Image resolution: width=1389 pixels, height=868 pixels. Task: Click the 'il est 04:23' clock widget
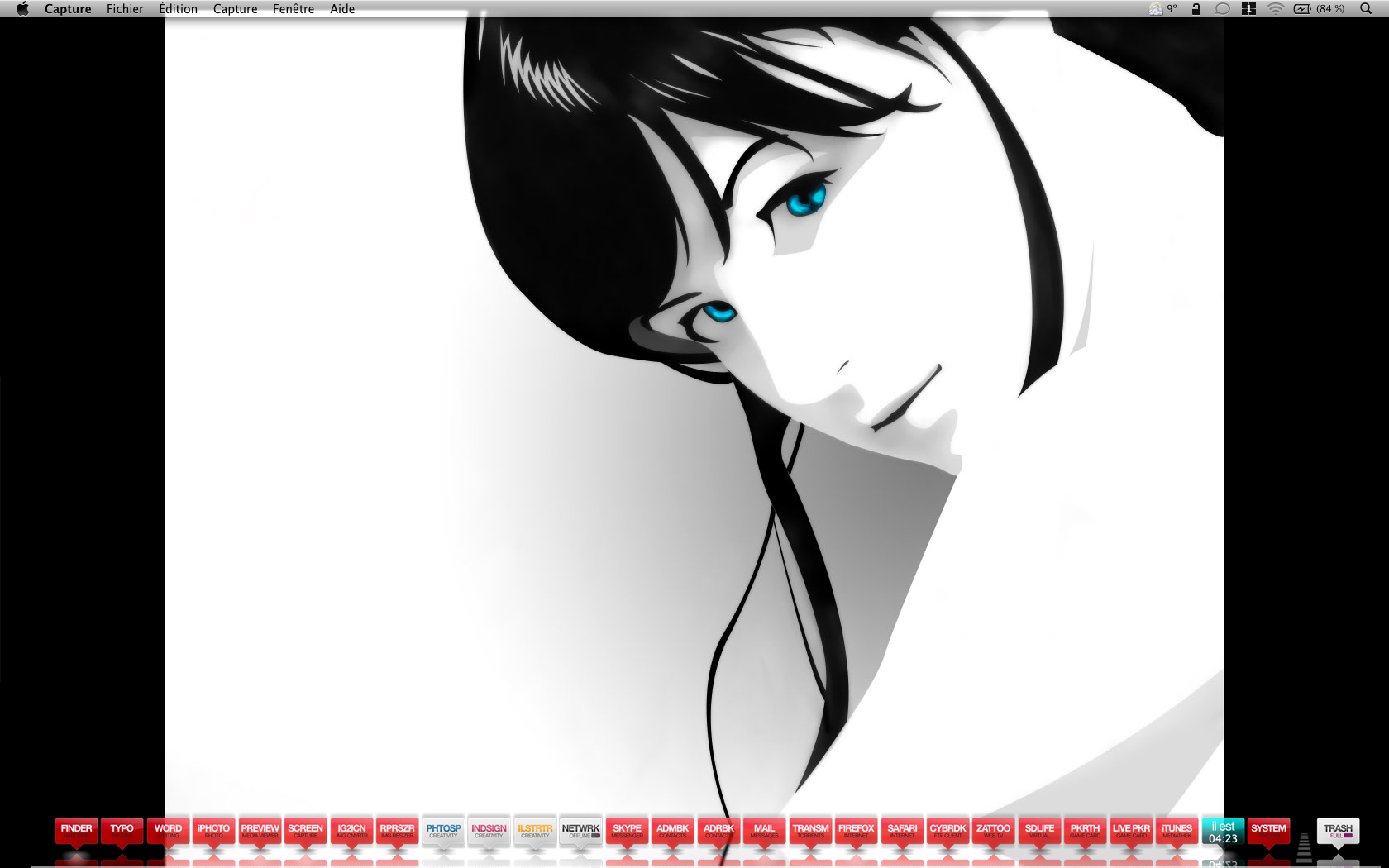tap(1223, 832)
